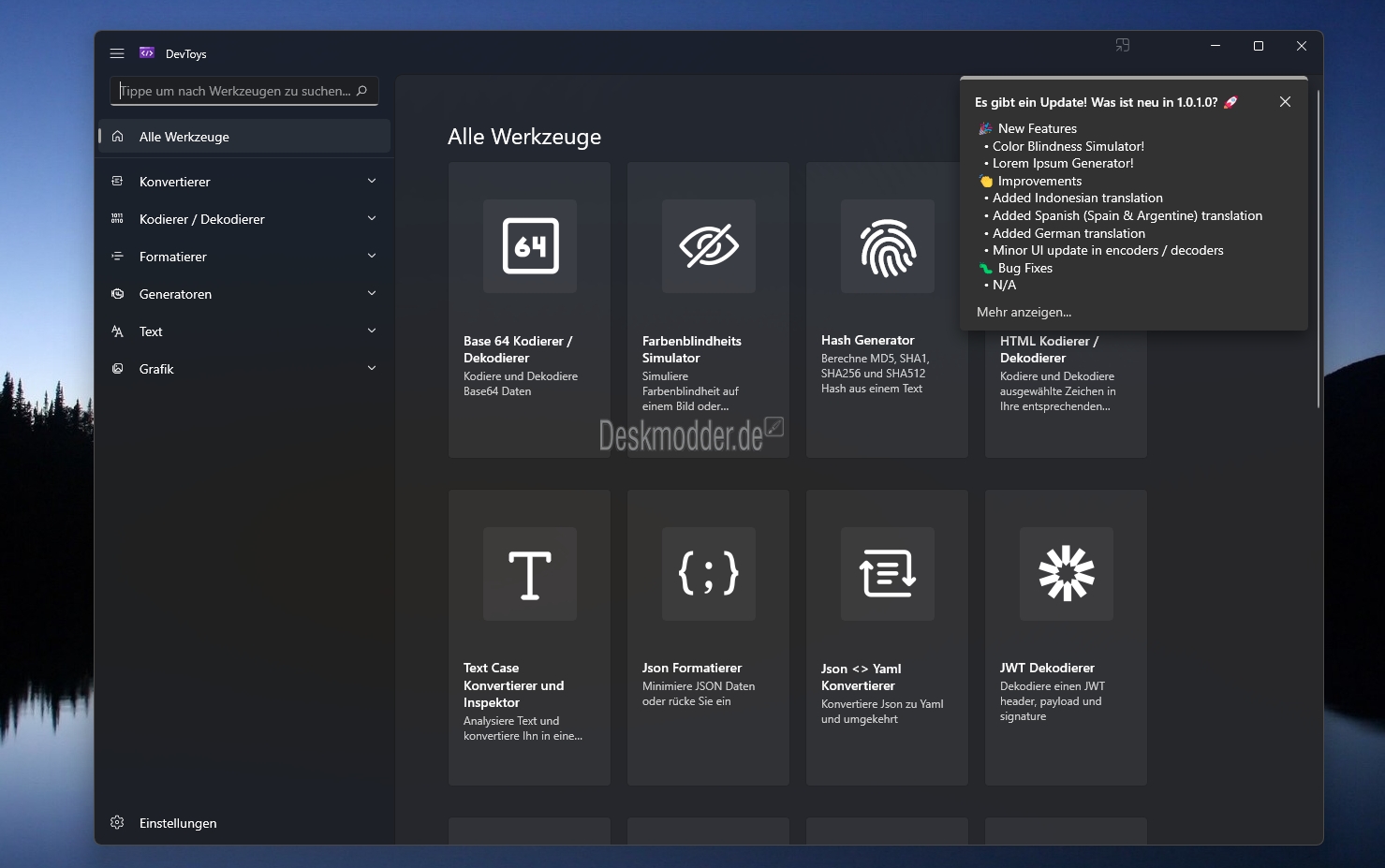Screen dimensions: 1385x868
Task: Click the Formatierer sidebar icon
Action: [x=117, y=257]
